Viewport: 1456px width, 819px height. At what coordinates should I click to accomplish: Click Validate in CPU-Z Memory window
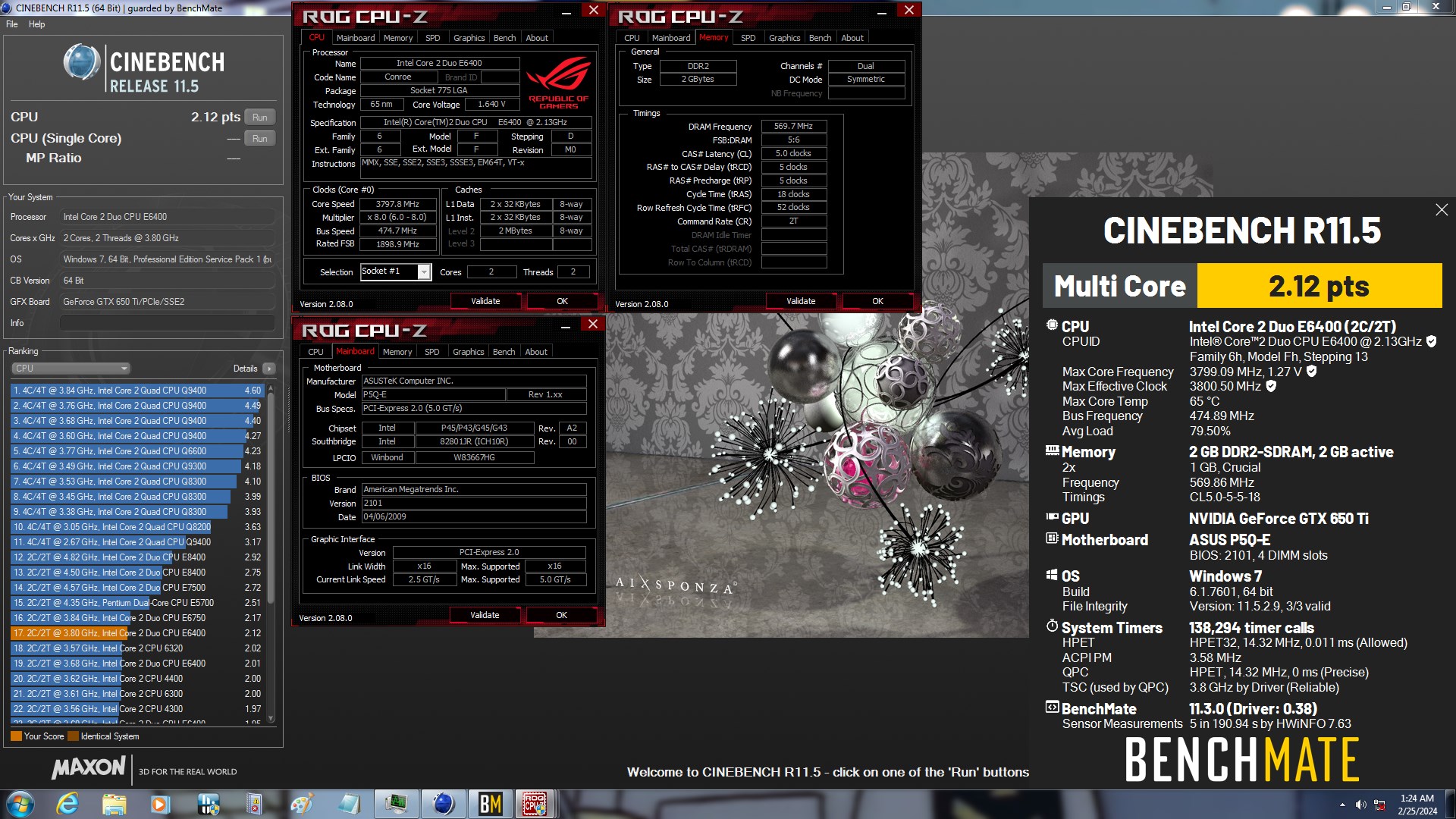(801, 301)
